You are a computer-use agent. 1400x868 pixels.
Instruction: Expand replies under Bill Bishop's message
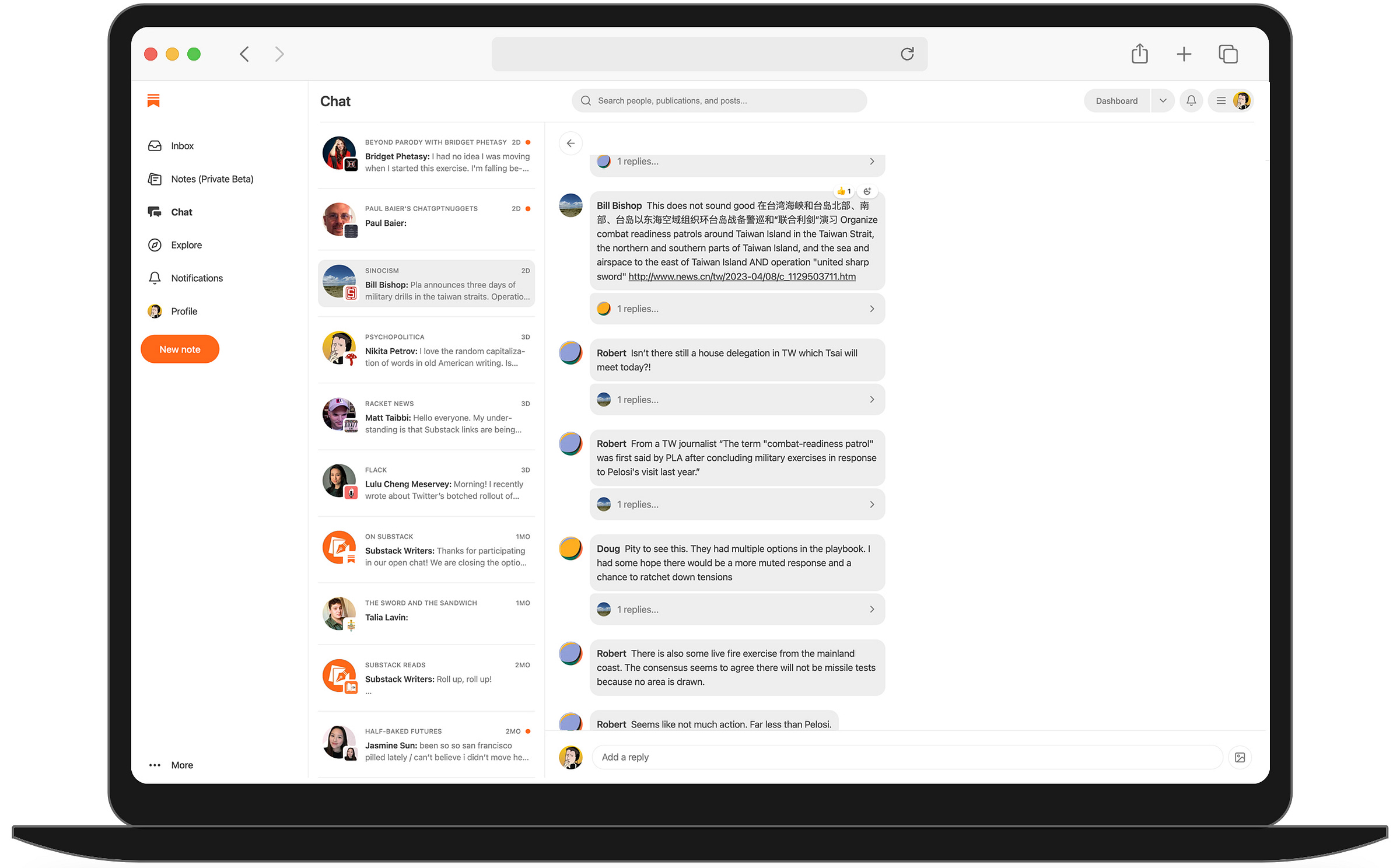tap(737, 309)
